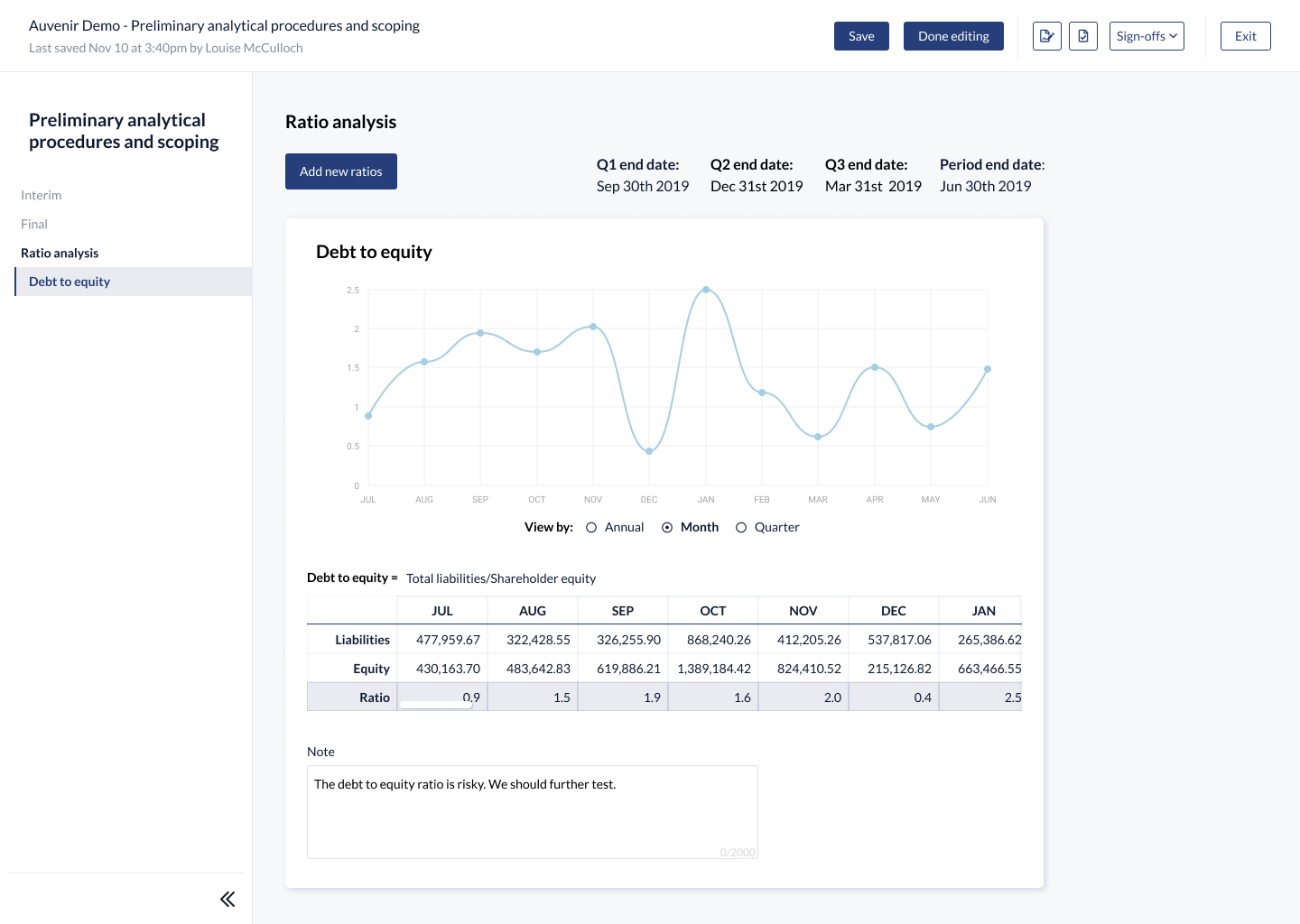Click OCT equity value 1,389,184.42
This screenshot has width=1300, height=924.
pyautogui.click(x=714, y=669)
